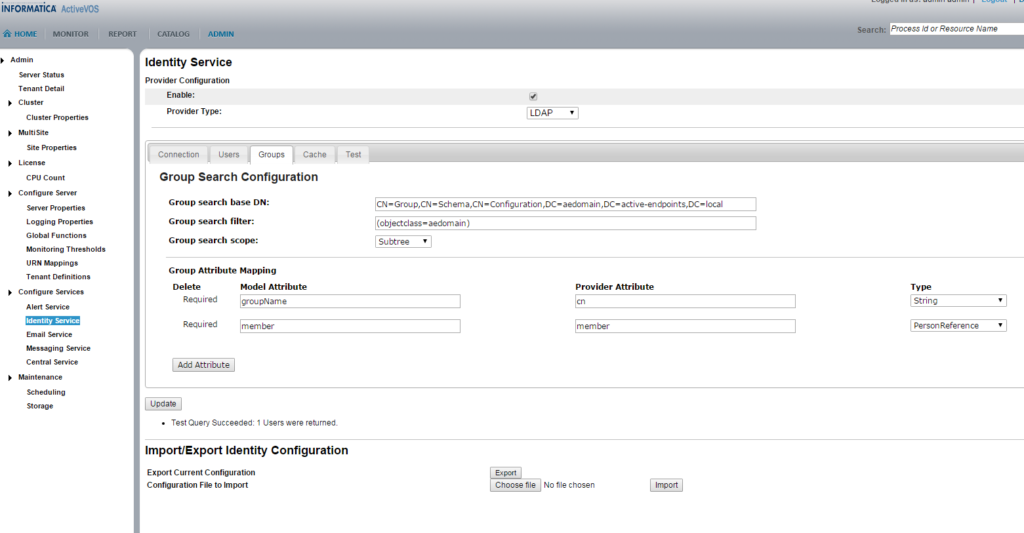Open the ADMIN menu
The width and height of the screenshot is (1024, 533).
click(221, 34)
